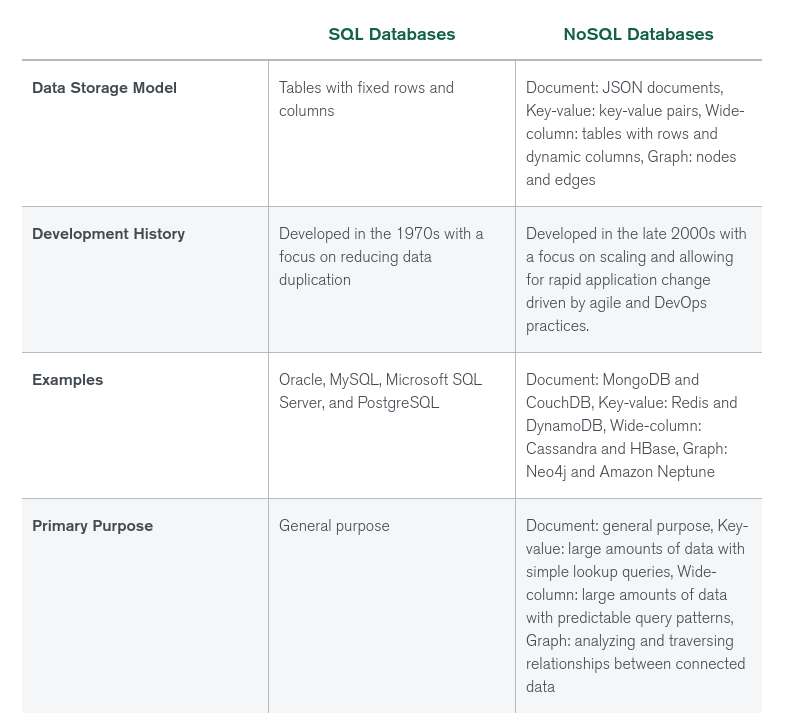Select the Development History row label
The height and width of the screenshot is (713, 785).
109,234
